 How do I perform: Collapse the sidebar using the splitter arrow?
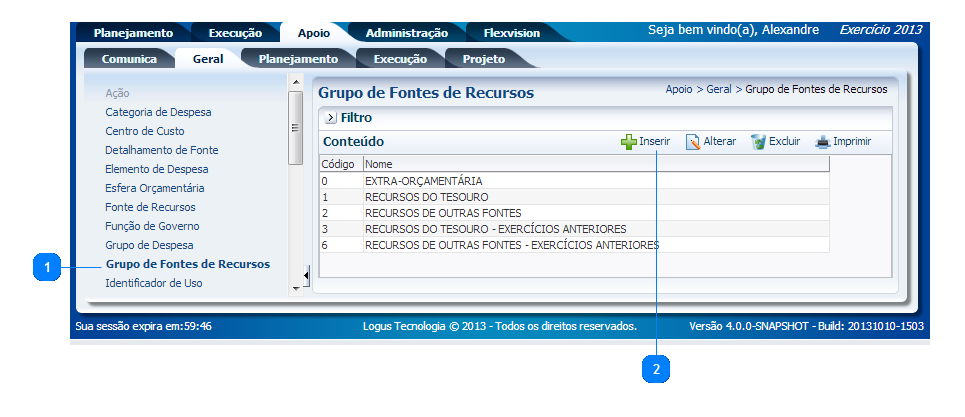(x=306, y=273)
